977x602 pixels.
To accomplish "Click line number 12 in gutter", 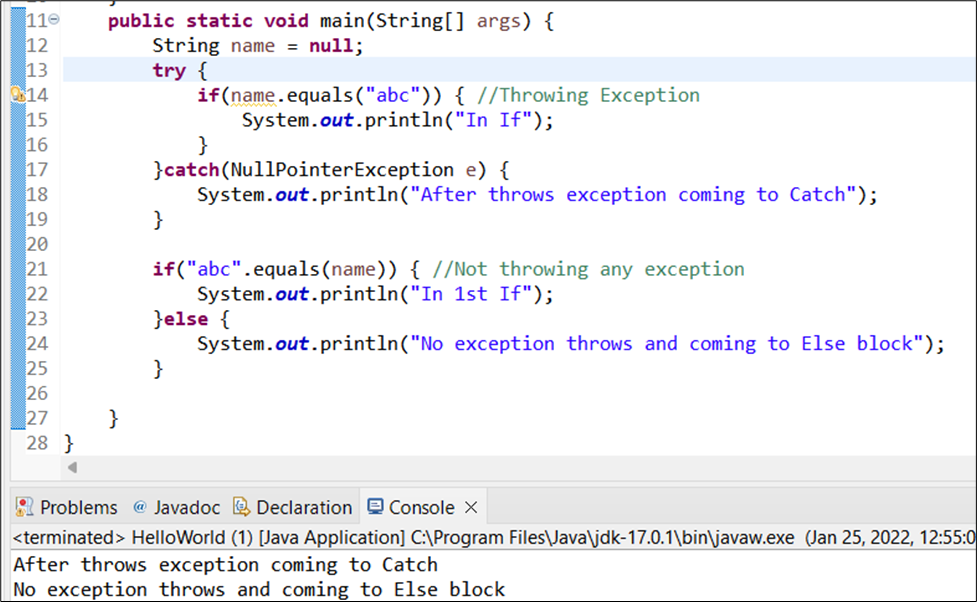I will click(x=37, y=45).
